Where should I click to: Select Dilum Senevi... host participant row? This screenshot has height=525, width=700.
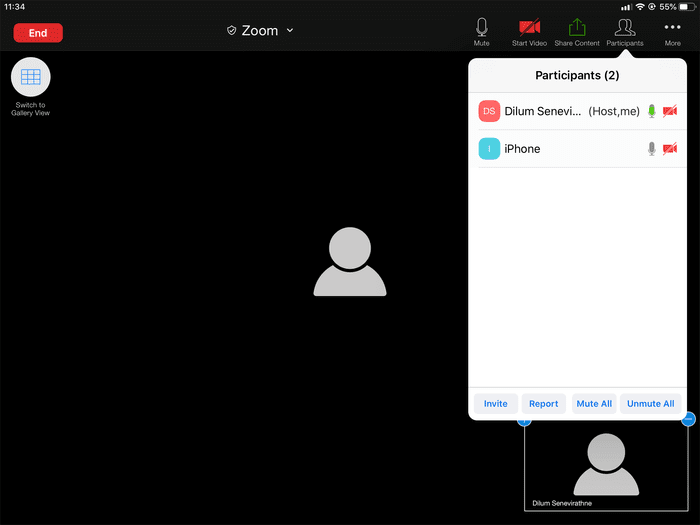pos(577,111)
